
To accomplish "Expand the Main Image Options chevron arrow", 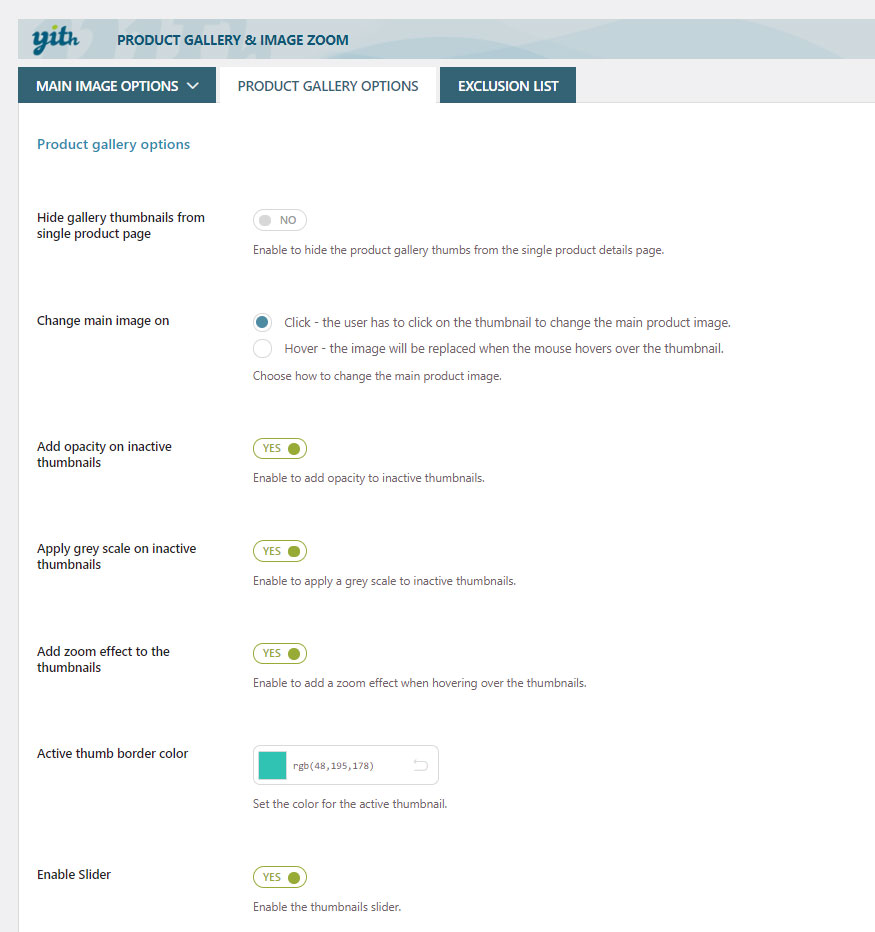I will (194, 86).
